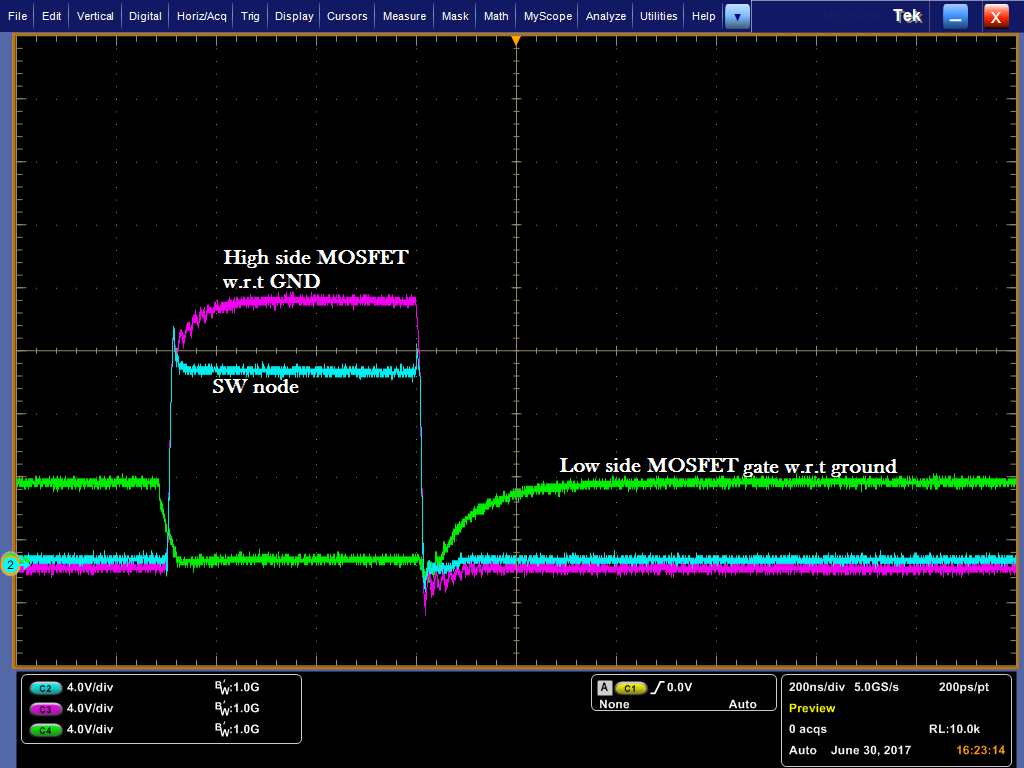Open the Horiz/Acq menu
Viewport: 1024px width, 768px height.
click(202, 16)
